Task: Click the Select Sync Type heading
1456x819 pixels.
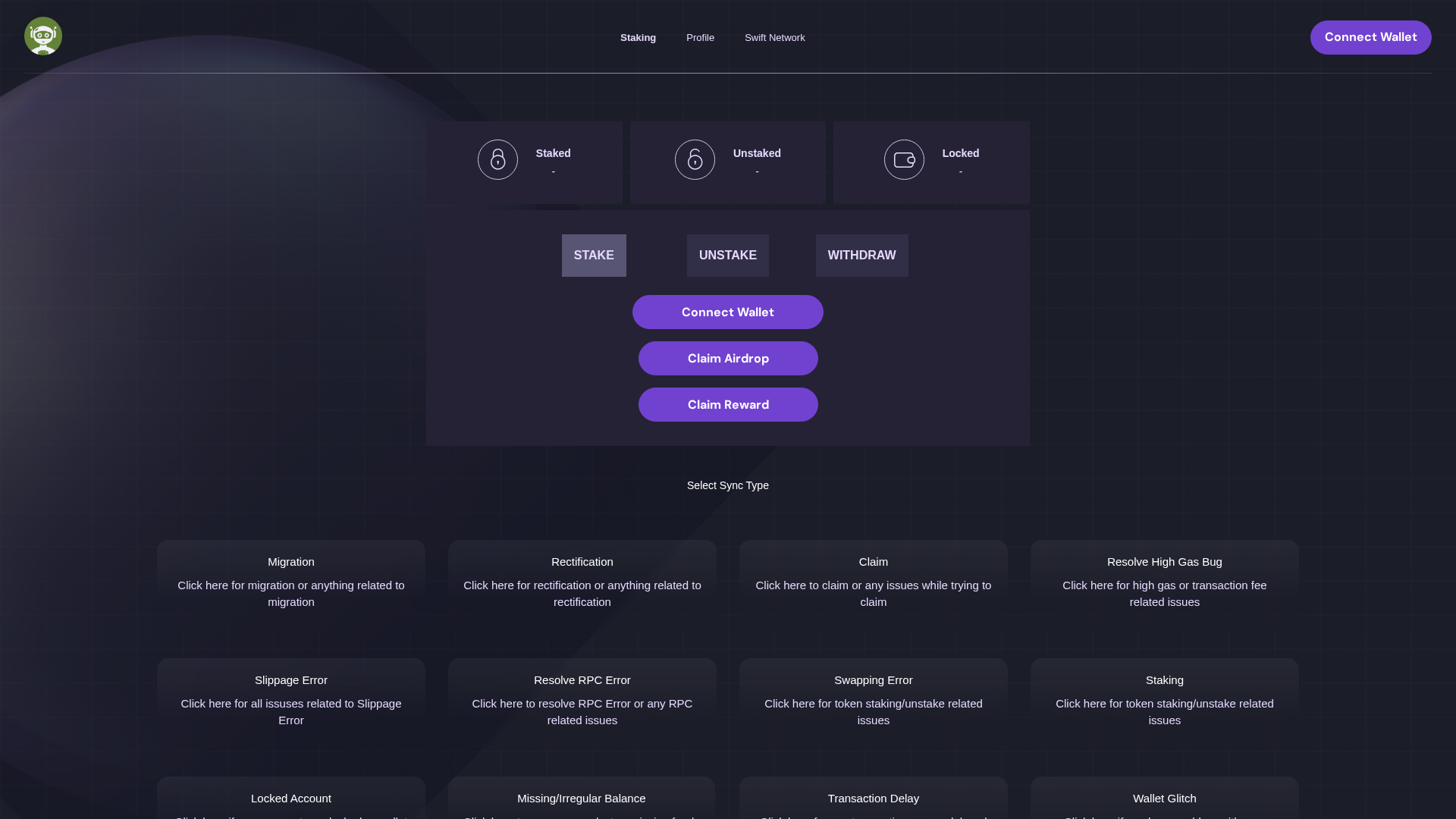Action: [x=728, y=485]
